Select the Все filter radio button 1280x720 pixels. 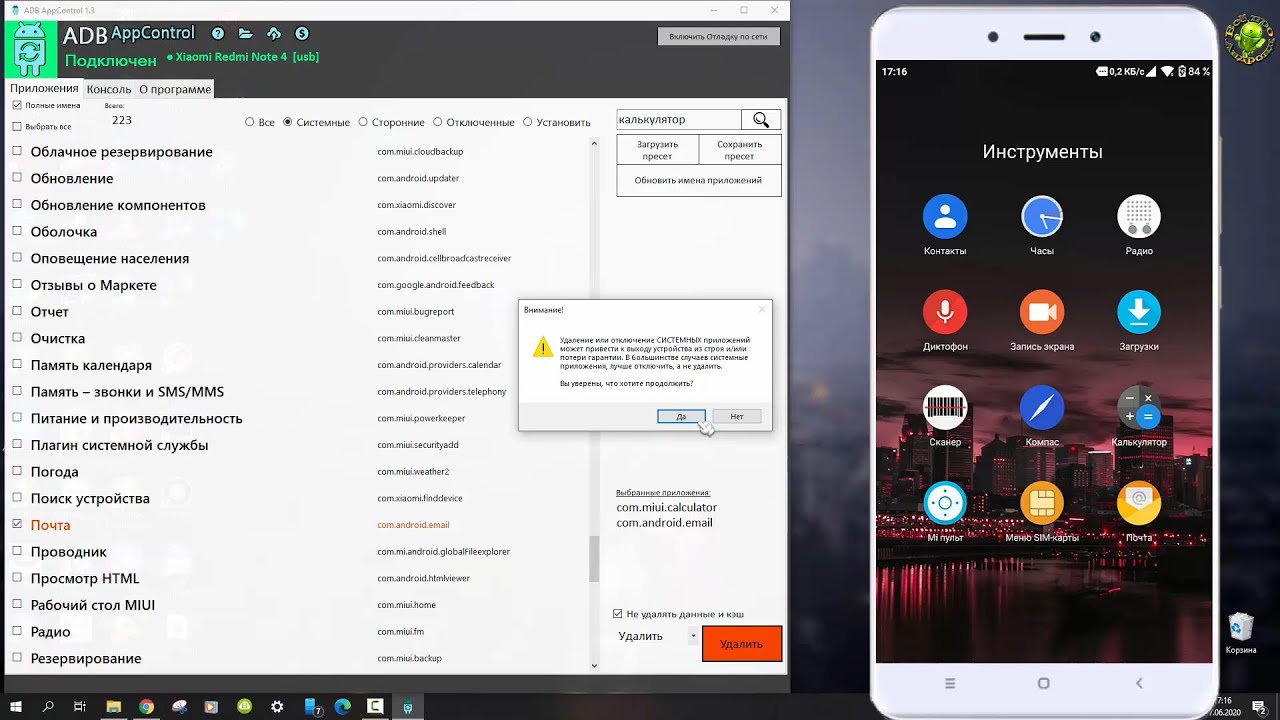(250, 122)
